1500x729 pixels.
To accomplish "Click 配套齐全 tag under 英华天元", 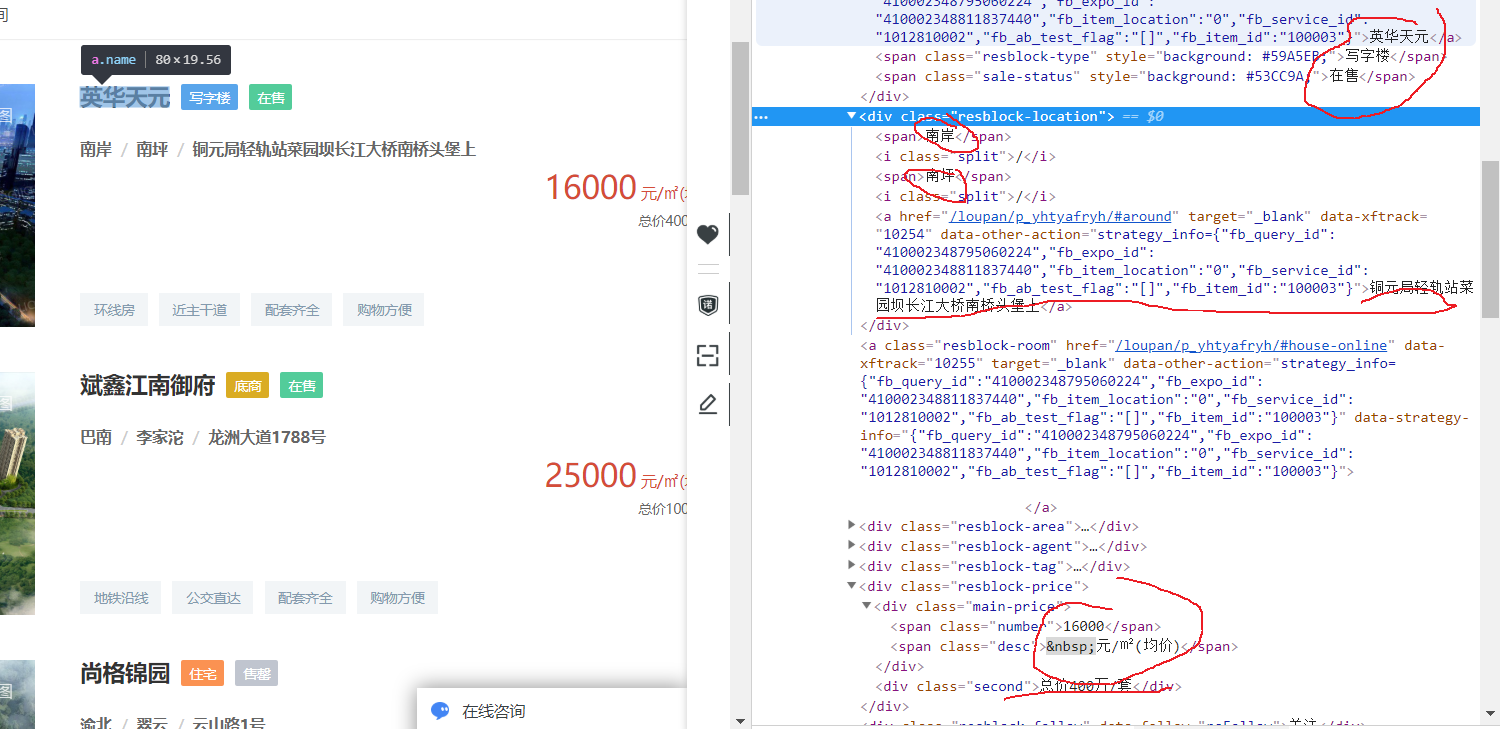I will click(x=292, y=310).
